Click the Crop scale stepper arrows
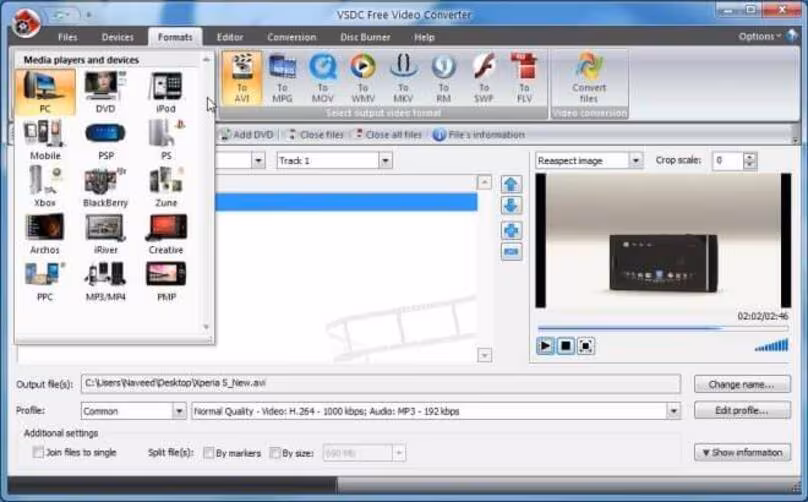Viewport: 808px width, 502px height. pyautogui.click(x=750, y=161)
